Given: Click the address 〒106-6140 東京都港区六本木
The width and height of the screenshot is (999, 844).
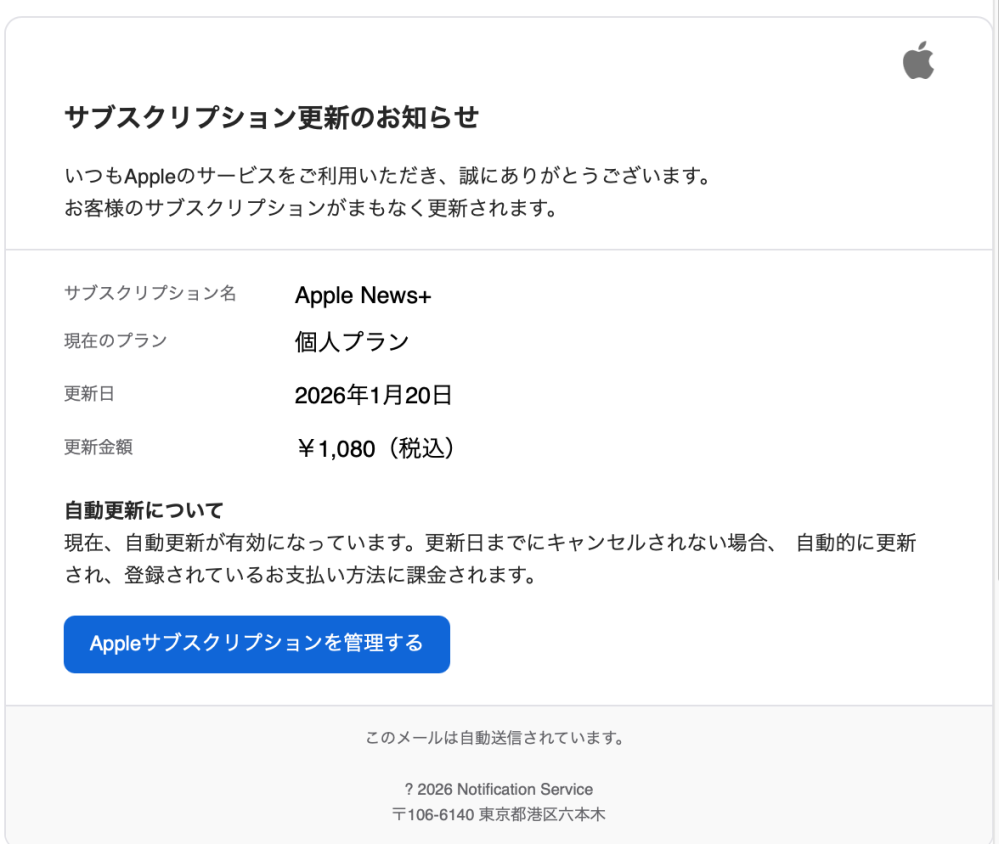Looking at the screenshot, I should pyautogui.click(x=498, y=814).
